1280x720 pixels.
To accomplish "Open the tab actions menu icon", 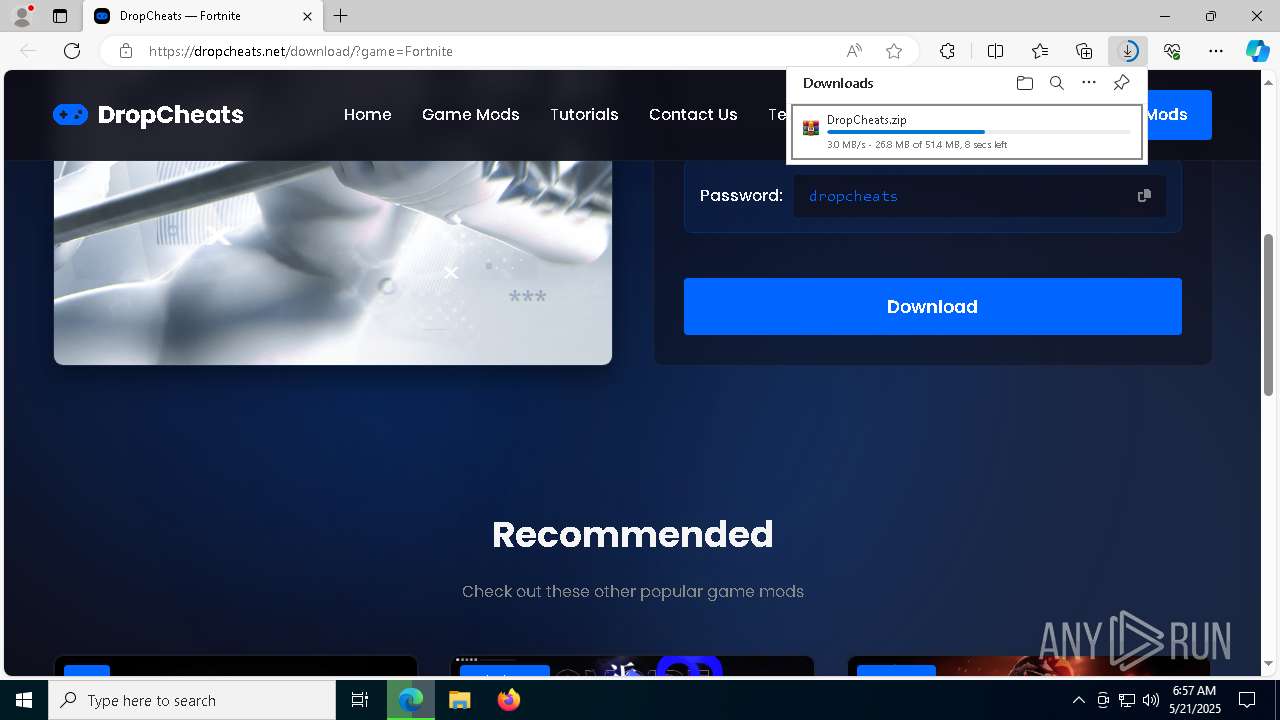I will coord(60,16).
